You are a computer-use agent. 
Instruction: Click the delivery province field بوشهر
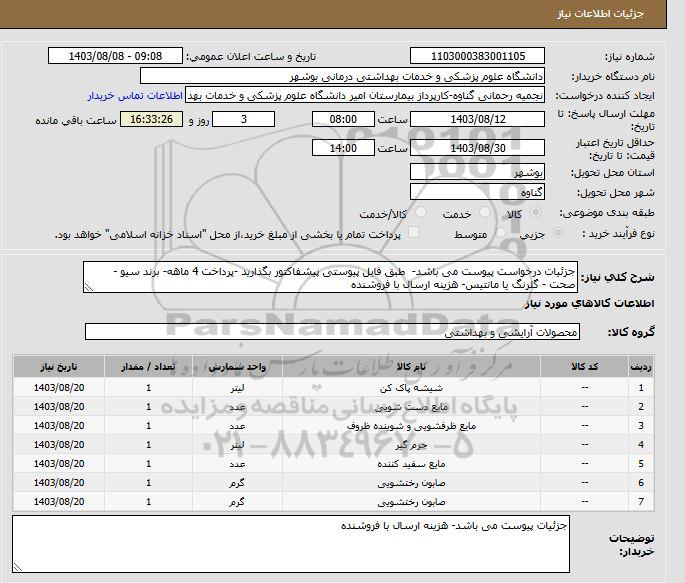(x=477, y=172)
